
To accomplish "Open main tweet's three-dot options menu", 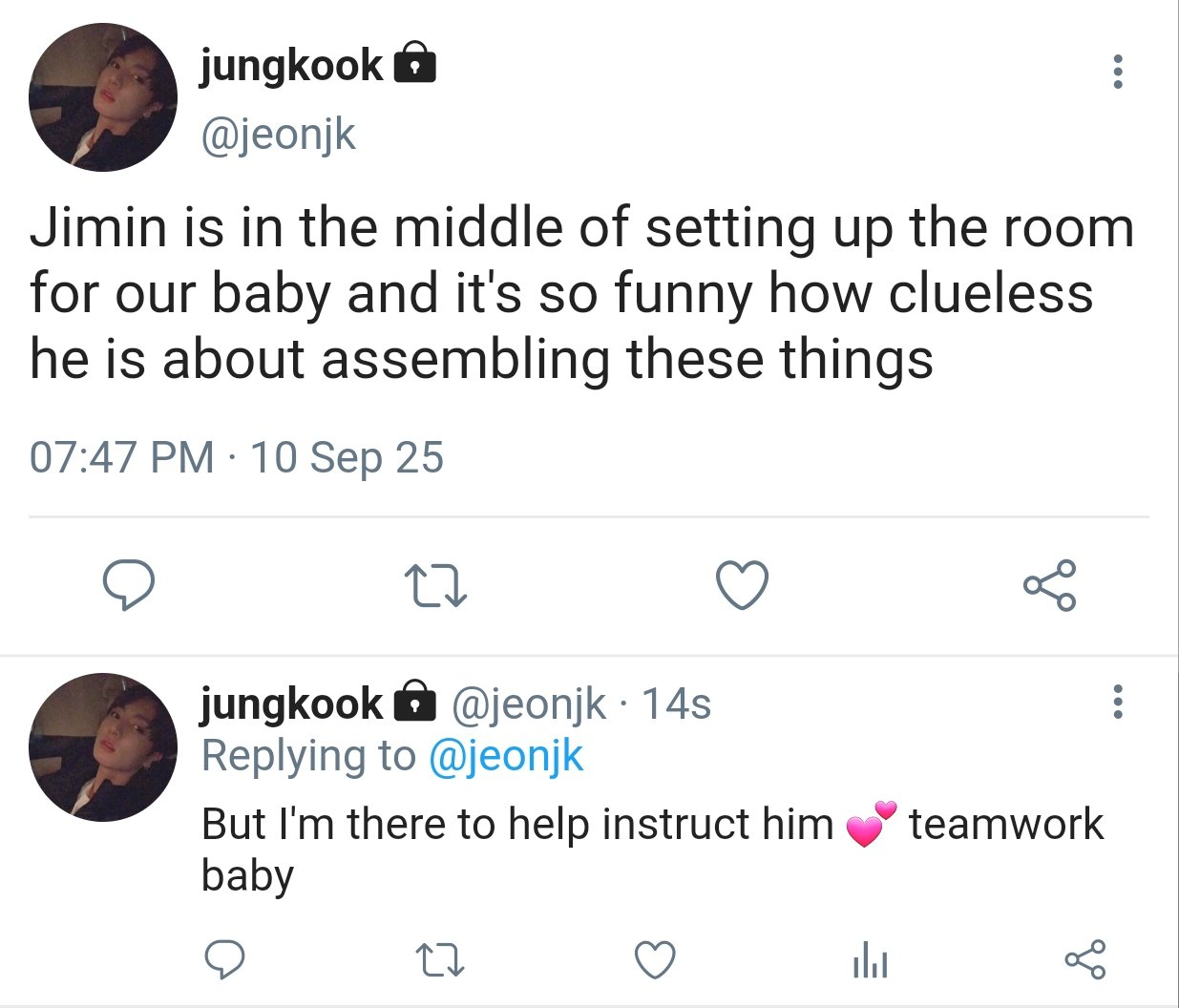I will [x=1117, y=73].
